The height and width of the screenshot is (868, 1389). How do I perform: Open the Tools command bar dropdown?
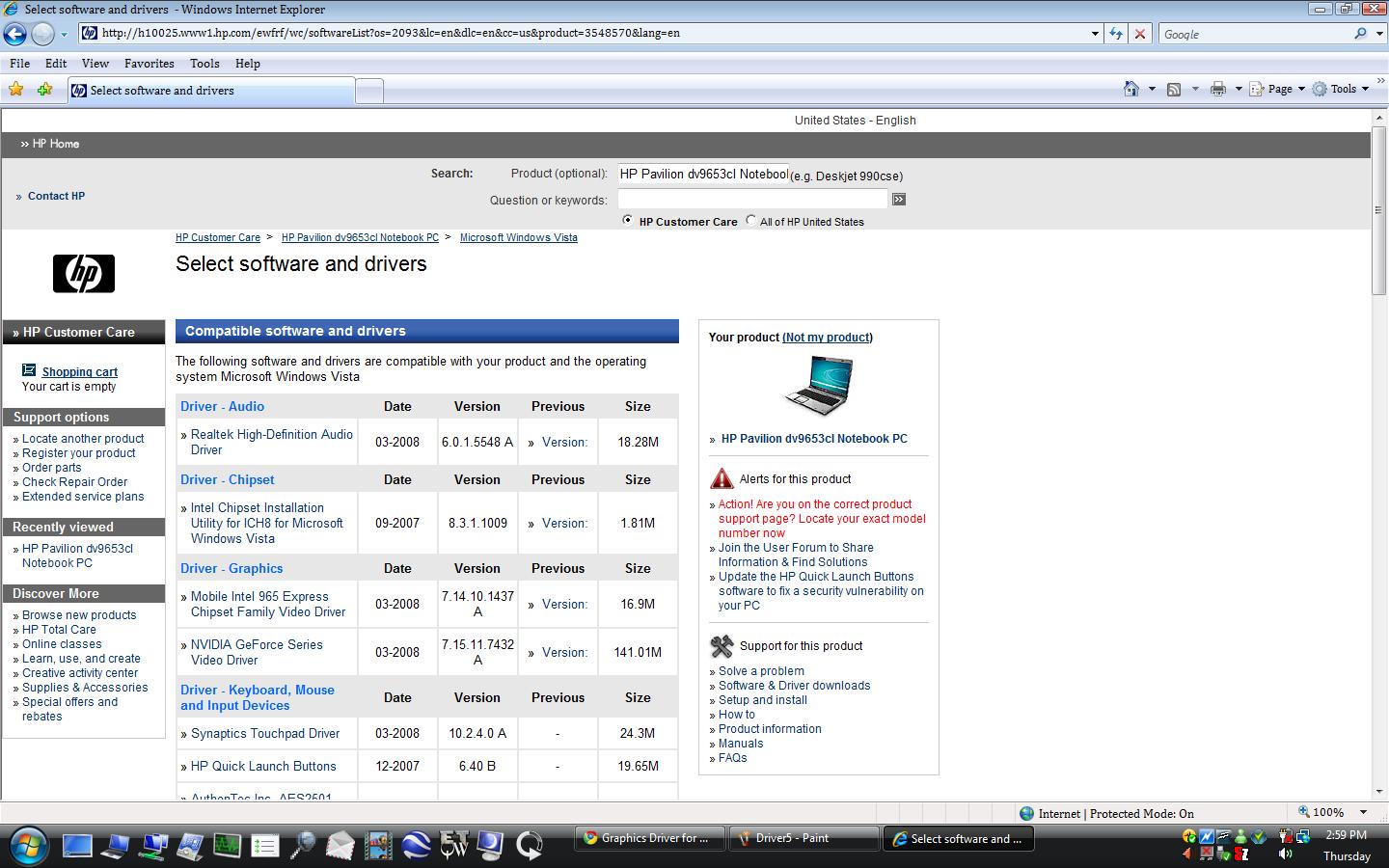(1342, 89)
